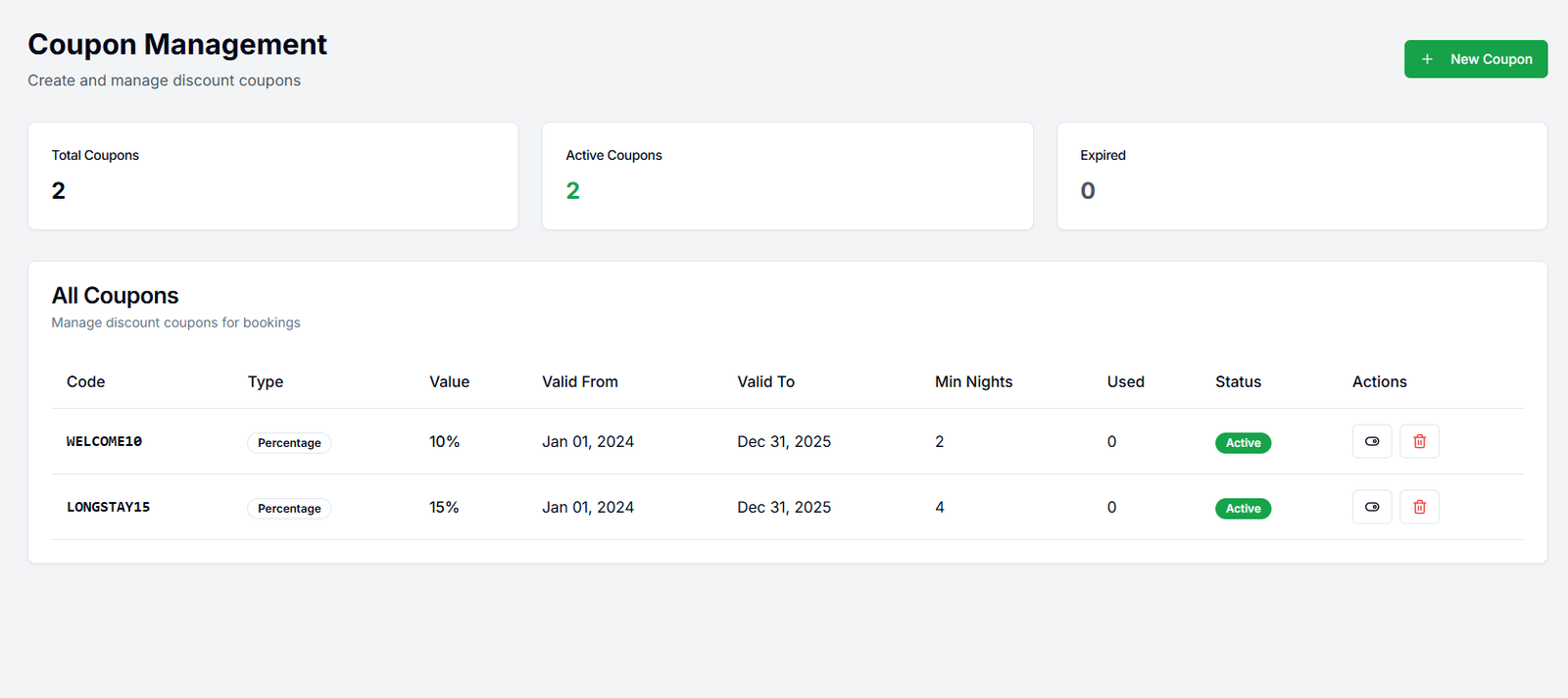Disable the LONGSTAY15 coupon using its toggle
The image size is (1568, 698).
coord(1372,507)
